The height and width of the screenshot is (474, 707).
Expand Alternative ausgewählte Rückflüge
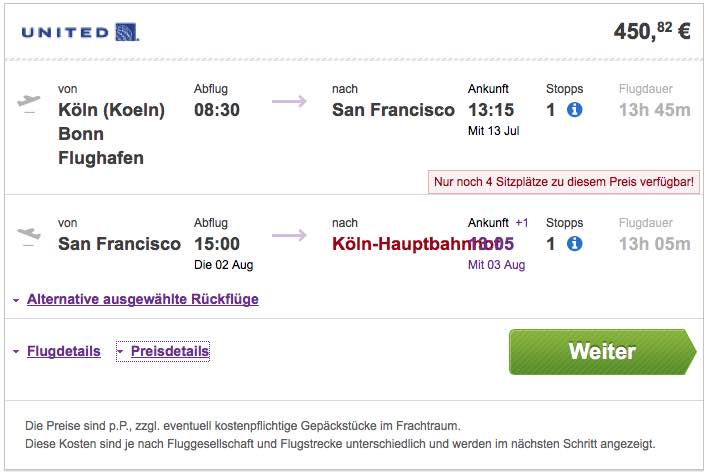142,299
